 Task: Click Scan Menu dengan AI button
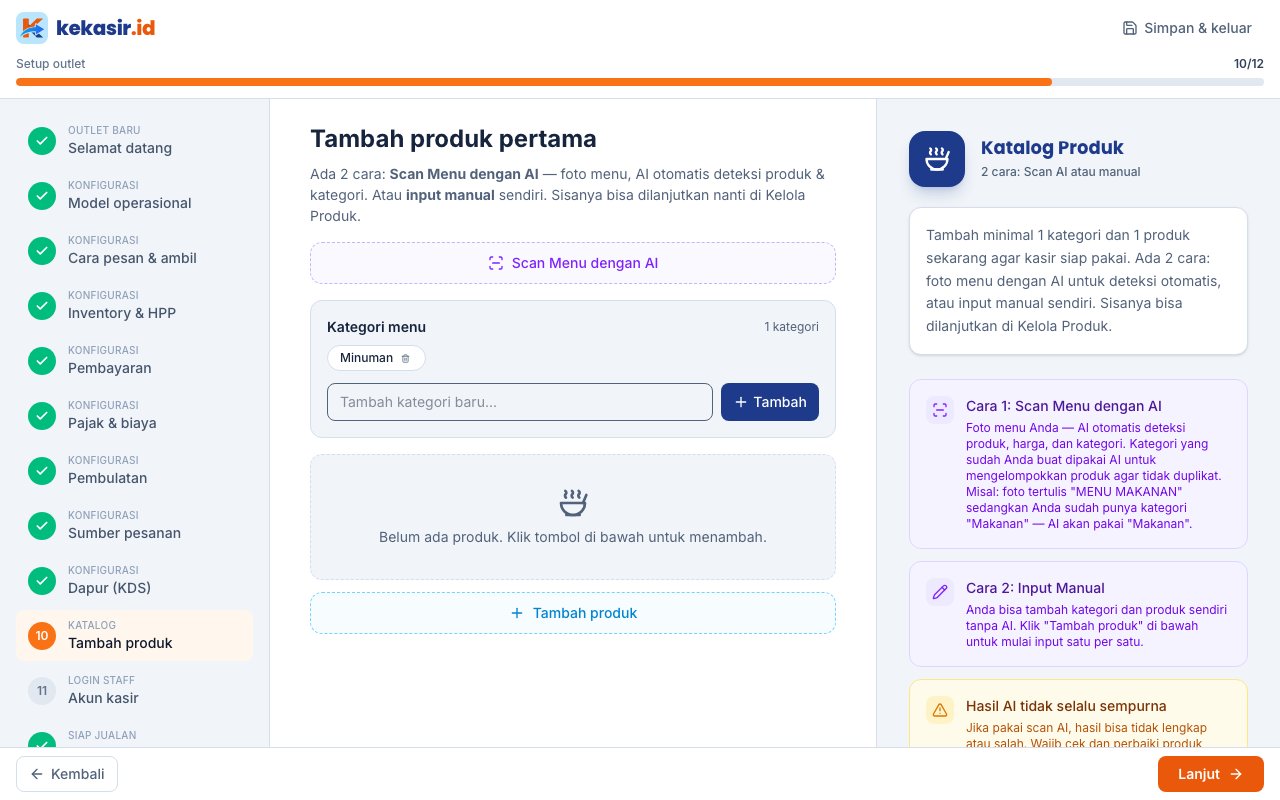[x=573, y=263]
